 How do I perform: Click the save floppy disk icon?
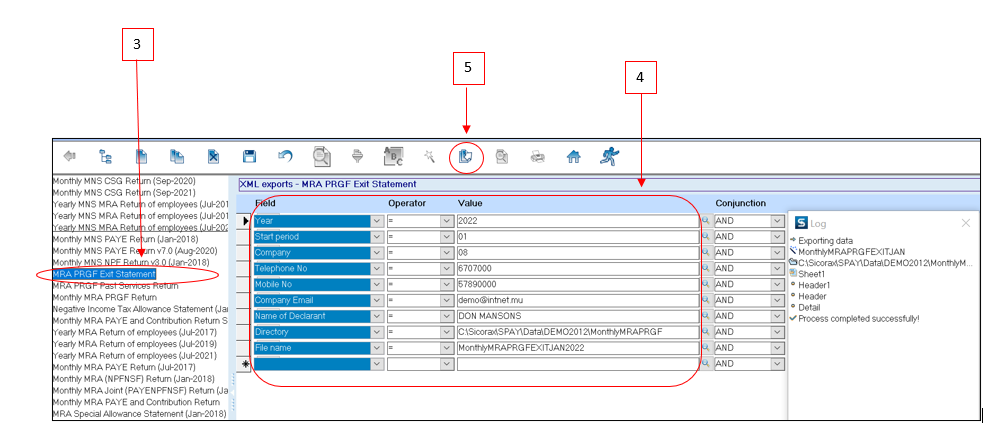coord(249,156)
